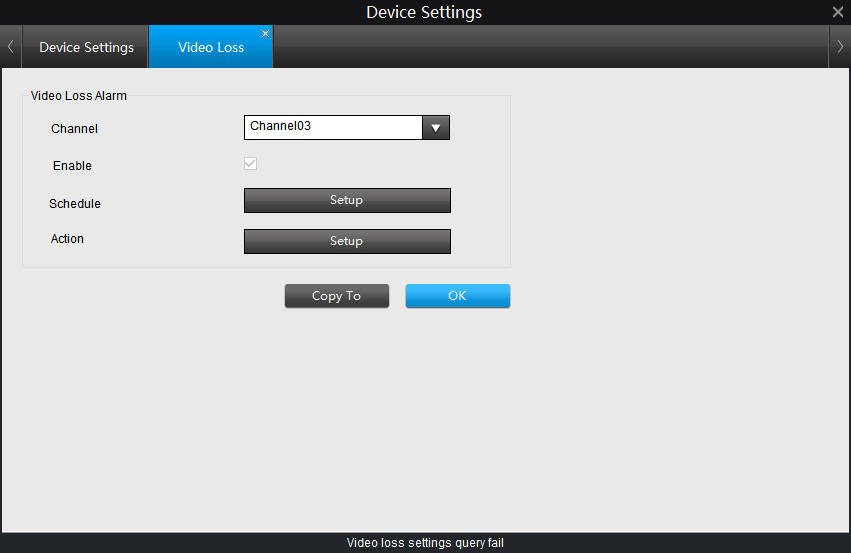The image size is (851, 553).
Task: Click the 'Video Loss Alarm' group label
Action: [x=79, y=96]
